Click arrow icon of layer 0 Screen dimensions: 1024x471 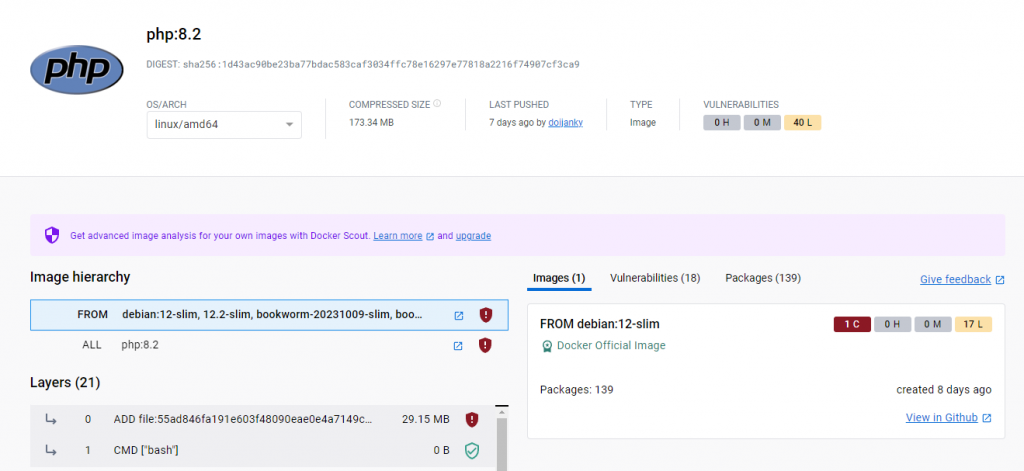coord(51,419)
